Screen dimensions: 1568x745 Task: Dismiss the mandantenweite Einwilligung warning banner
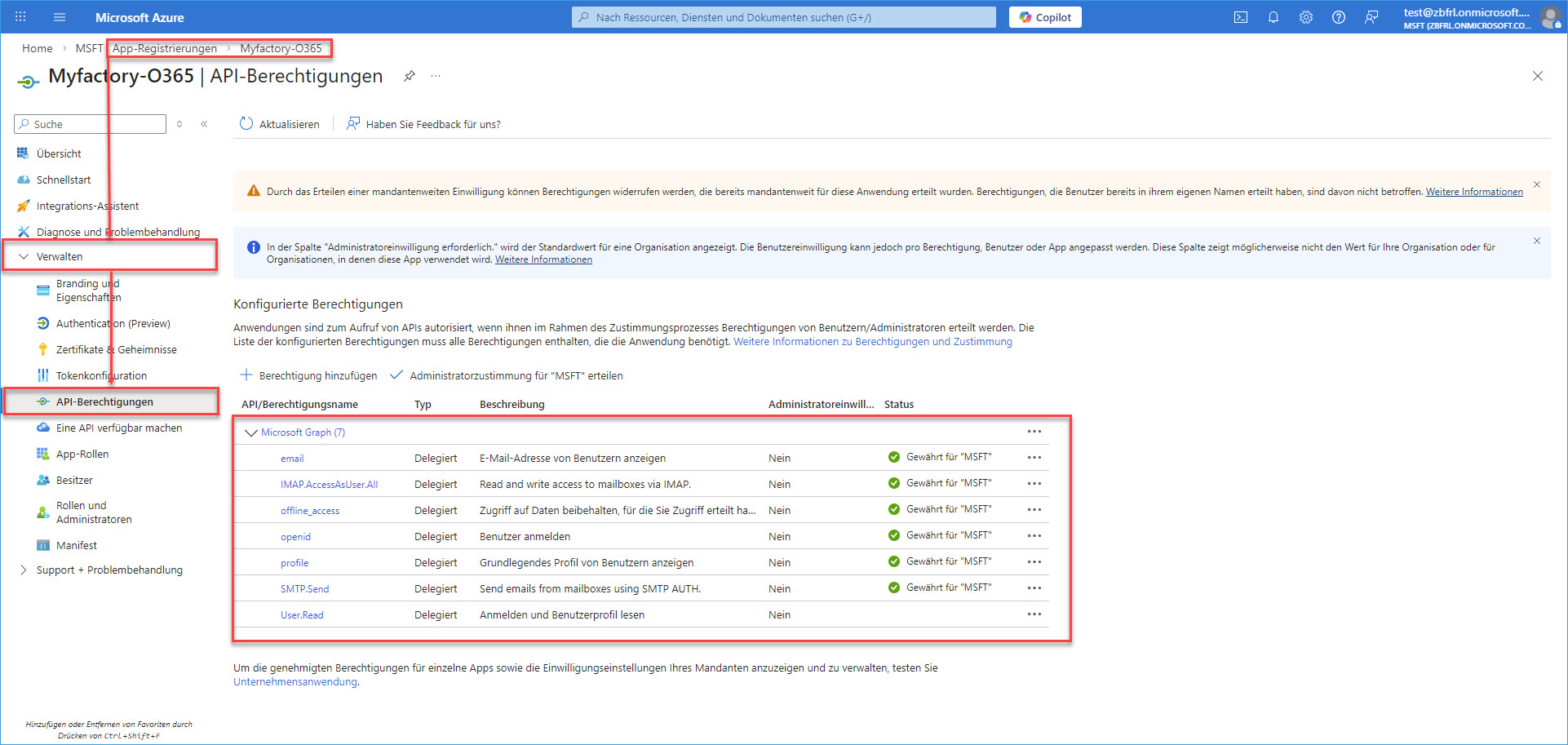click(x=1536, y=184)
